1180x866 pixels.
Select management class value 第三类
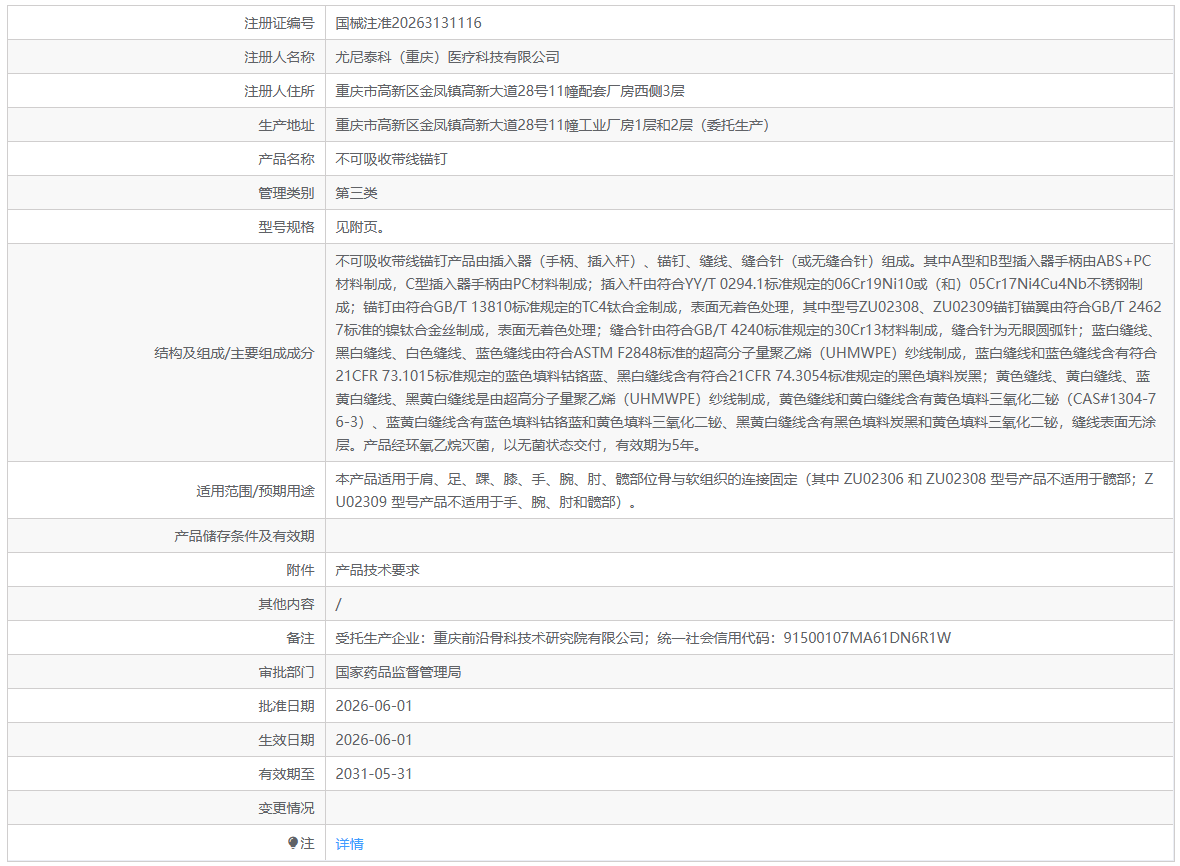pos(357,193)
